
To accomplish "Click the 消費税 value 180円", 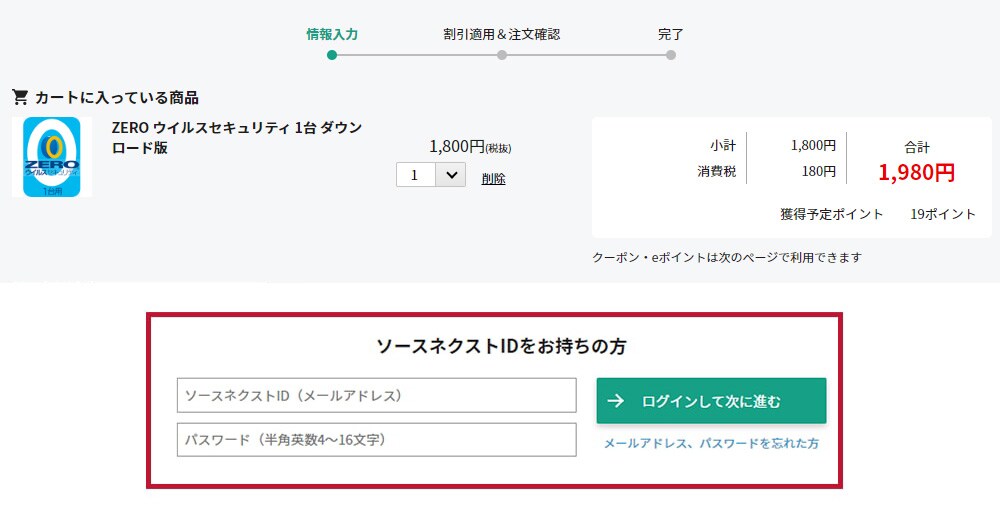I will pyautogui.click(x=818, y=171).
